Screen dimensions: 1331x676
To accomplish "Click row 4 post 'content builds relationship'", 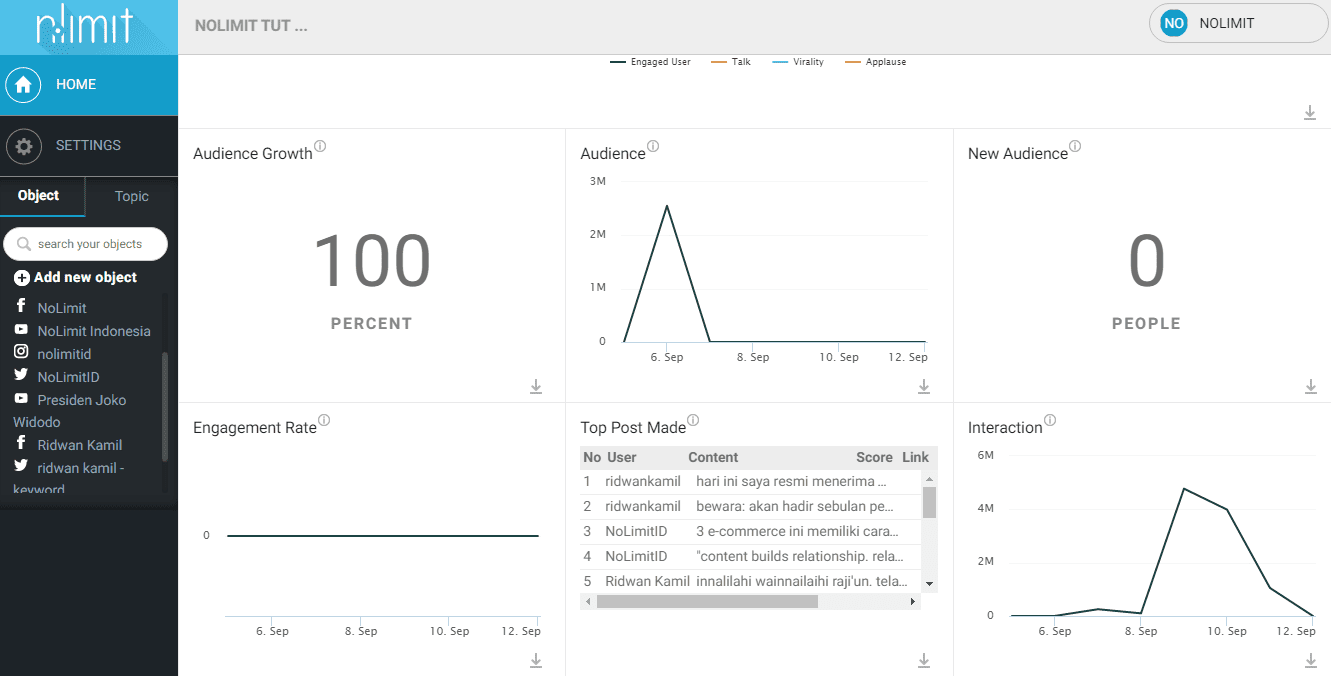I will pyautogui.click(x=800, y=556).
